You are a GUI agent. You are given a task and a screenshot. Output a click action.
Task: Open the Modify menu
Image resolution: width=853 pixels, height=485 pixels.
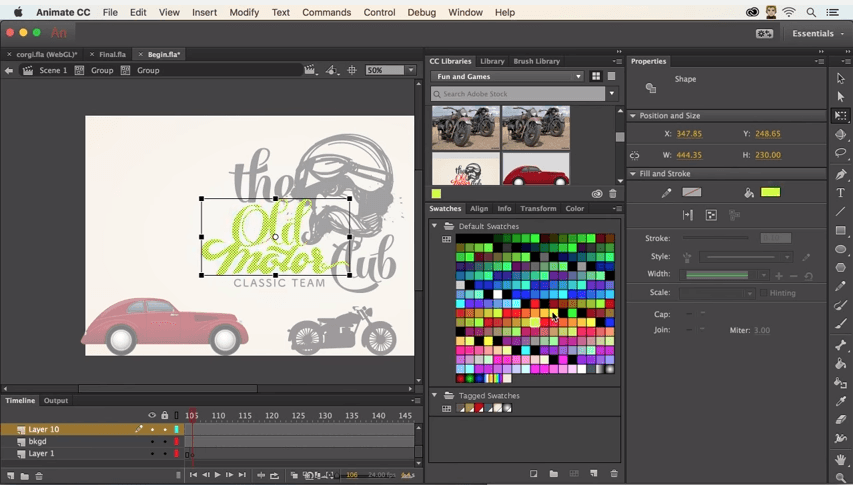tap(244, 13)
